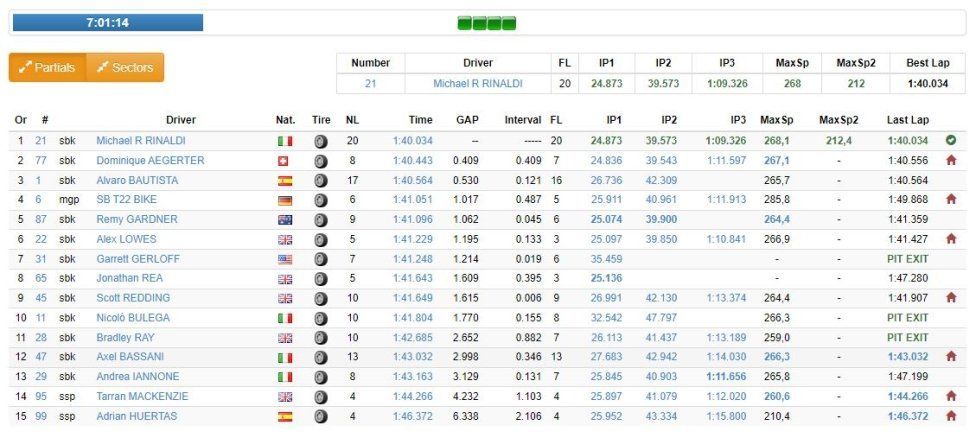Click the tire icon in Rinaldi's row
976x438 pixels.
(321, 141)
